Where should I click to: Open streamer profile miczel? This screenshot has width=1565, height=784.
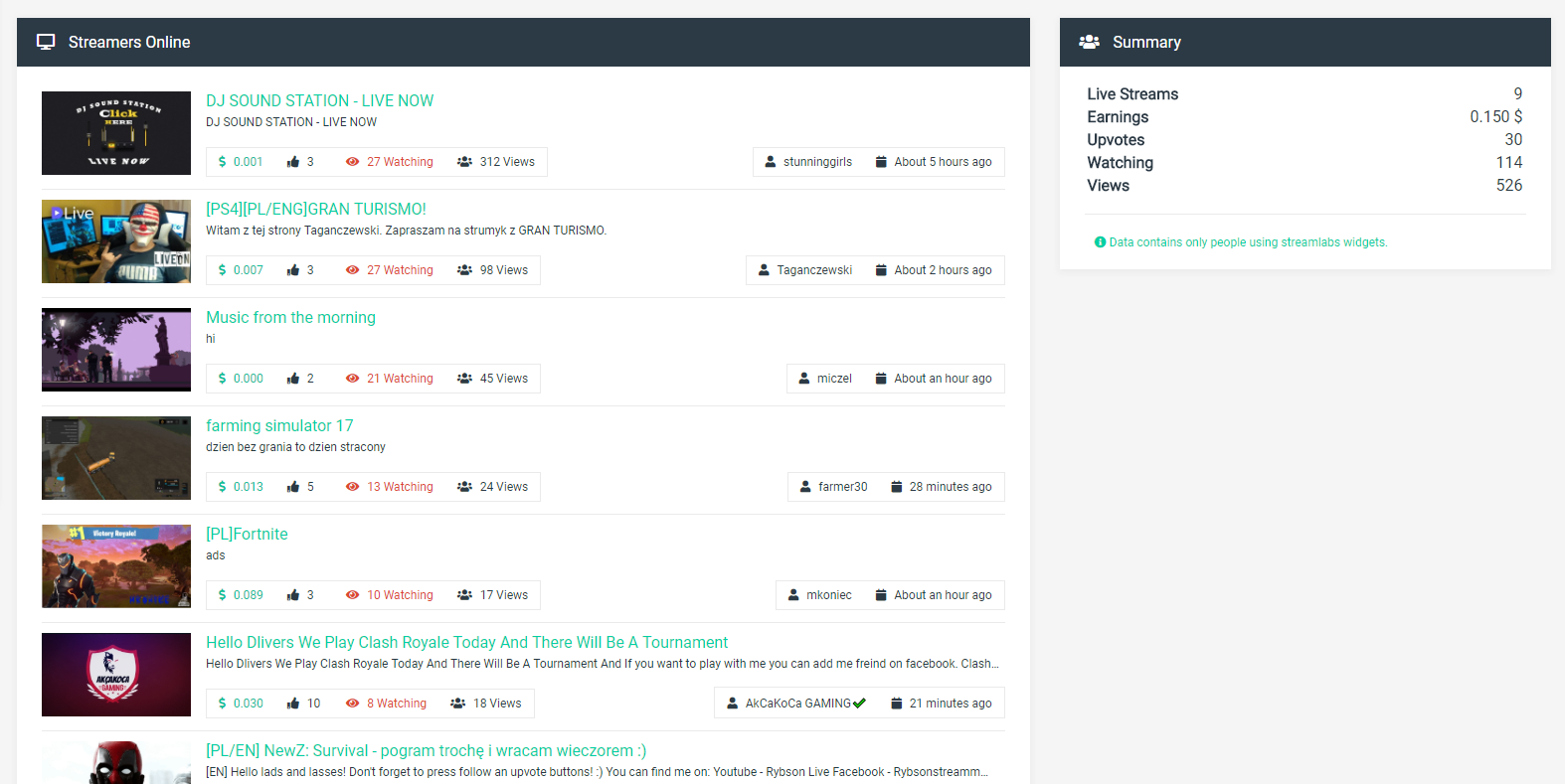pyautogui.click(x=834, y=379)
